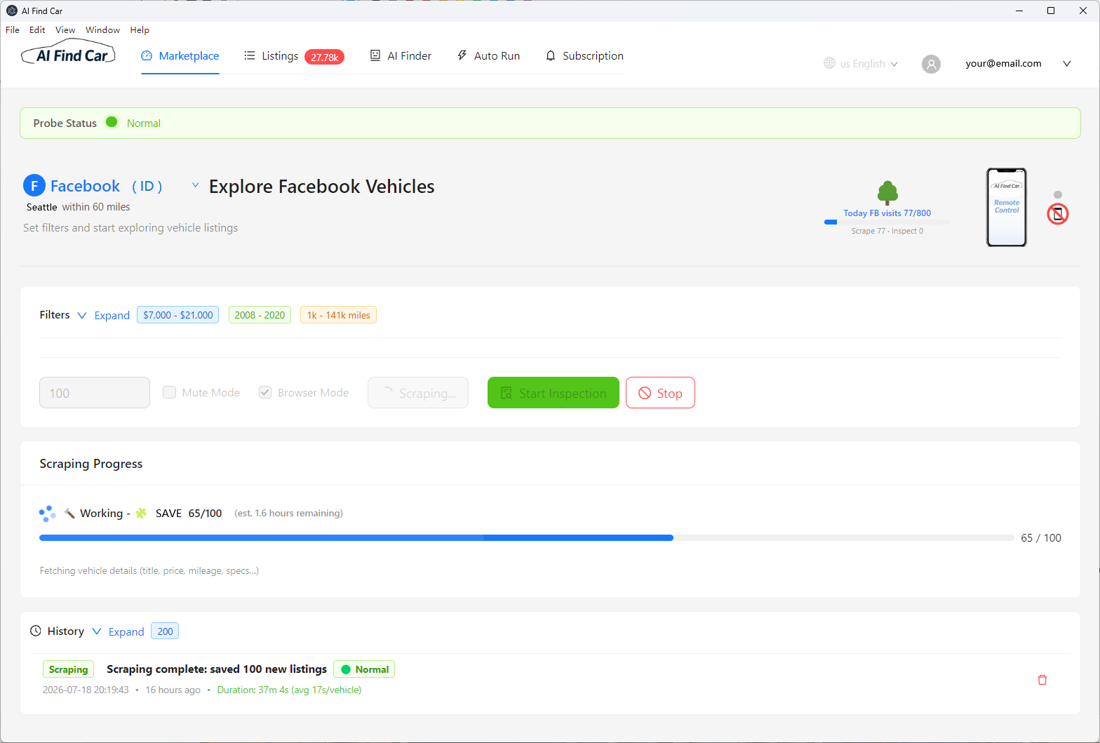Open the US English language dropdown

(x=861, y=64)
